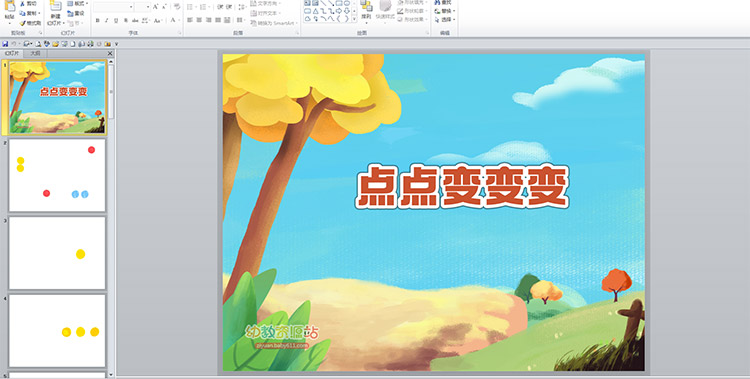750x379 pixels.
Task: Click the Replace button in the Editing group
Action: point(445,11)
